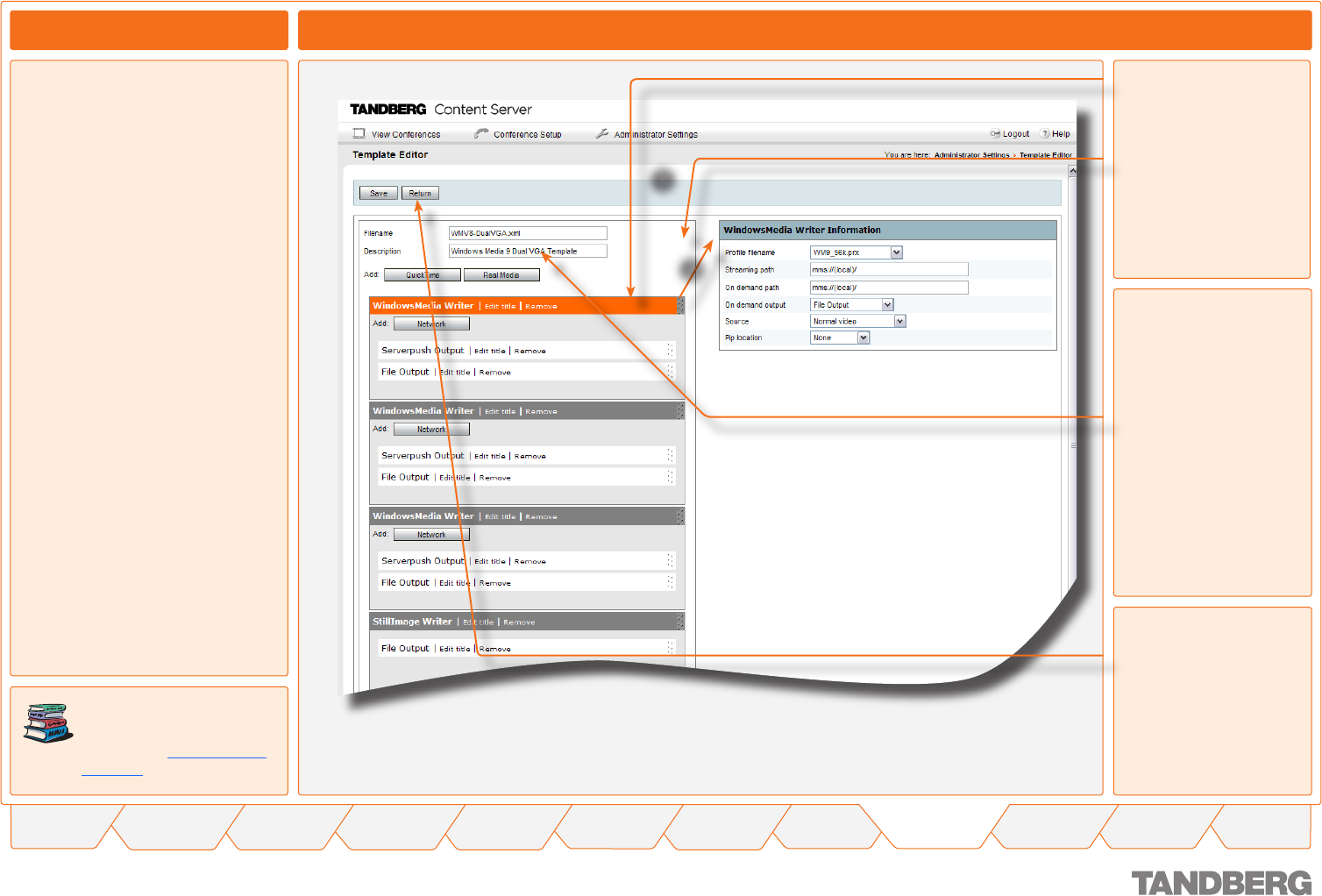This screenshot has width=1322, height=896.
Task: Click the Template Editor page title
Action: pyautogui.click(x=390, y=154)
